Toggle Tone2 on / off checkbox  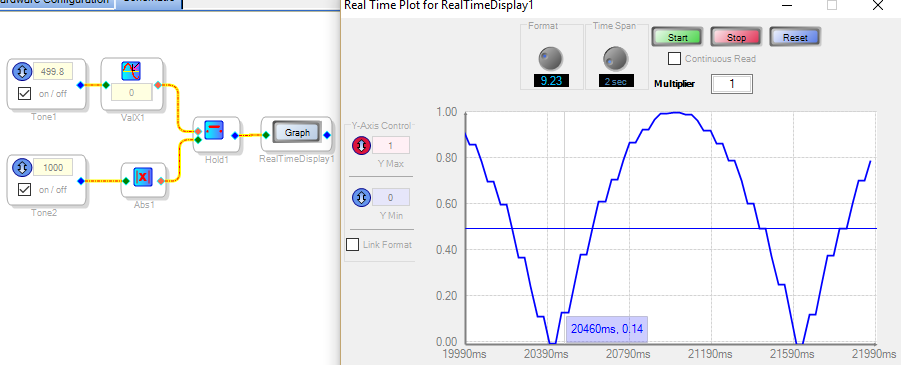tap(24, 189)
